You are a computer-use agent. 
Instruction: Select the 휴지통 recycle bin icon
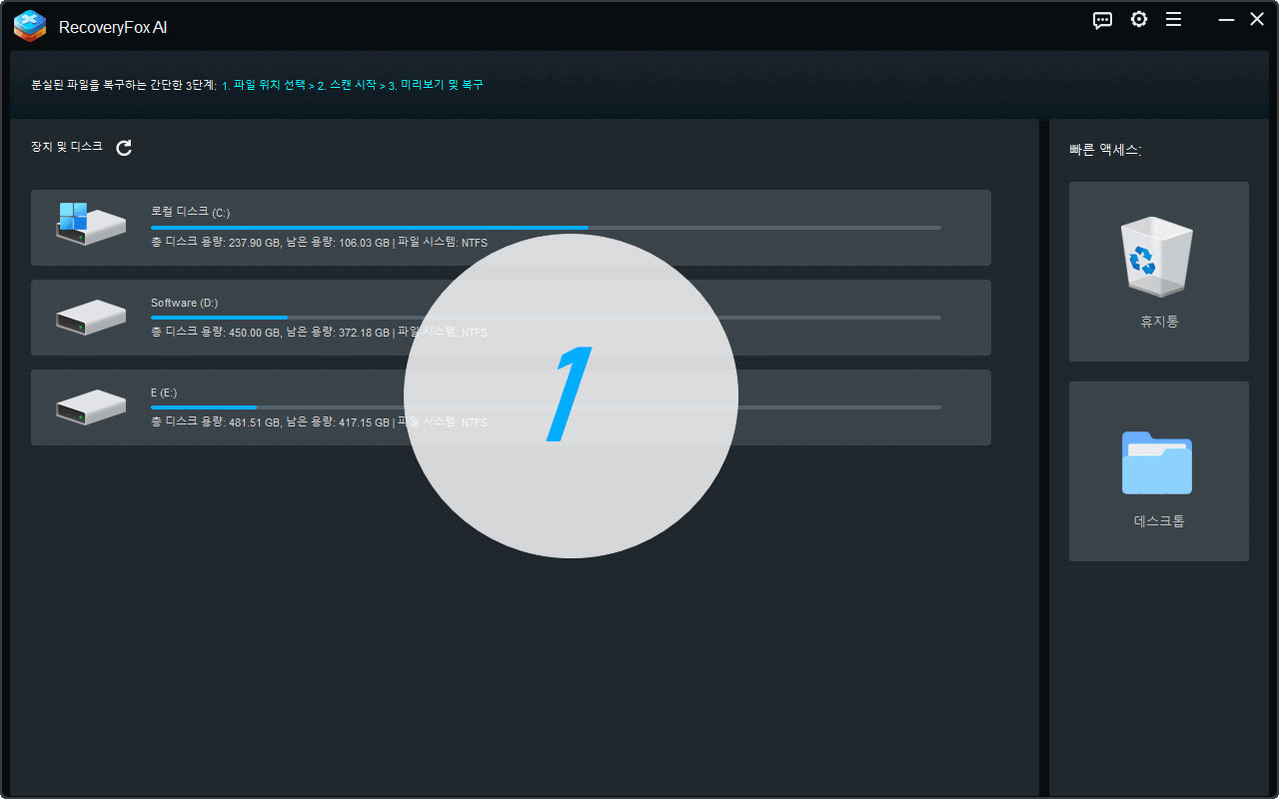1158,259
